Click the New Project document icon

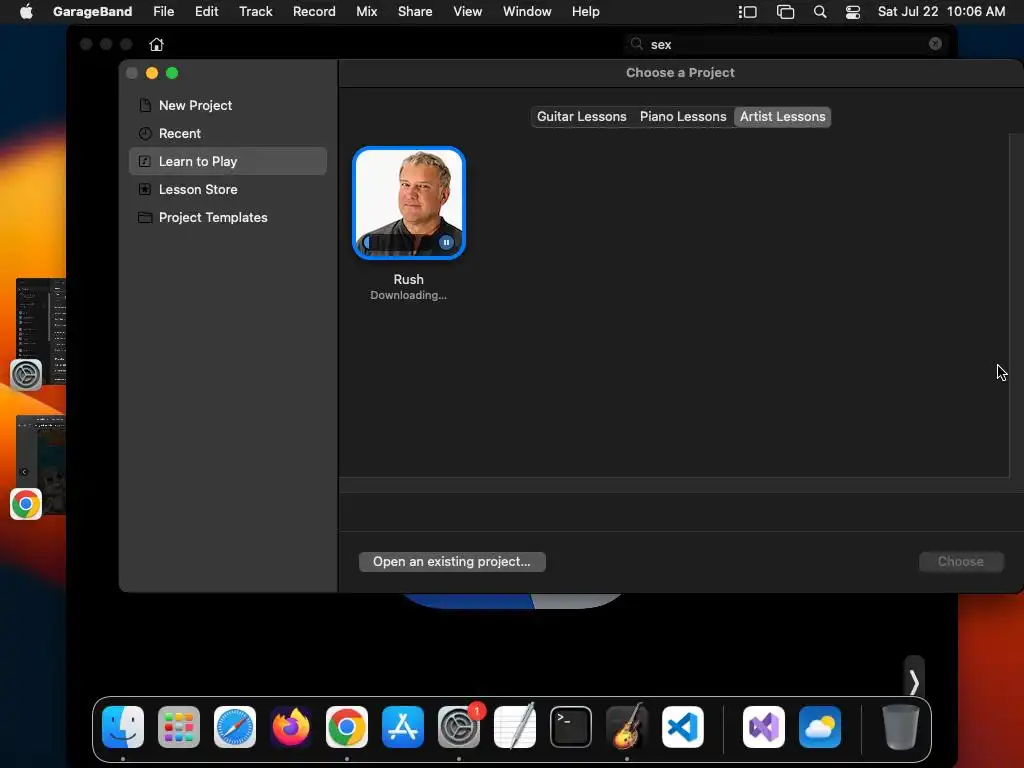pos(145,105)
